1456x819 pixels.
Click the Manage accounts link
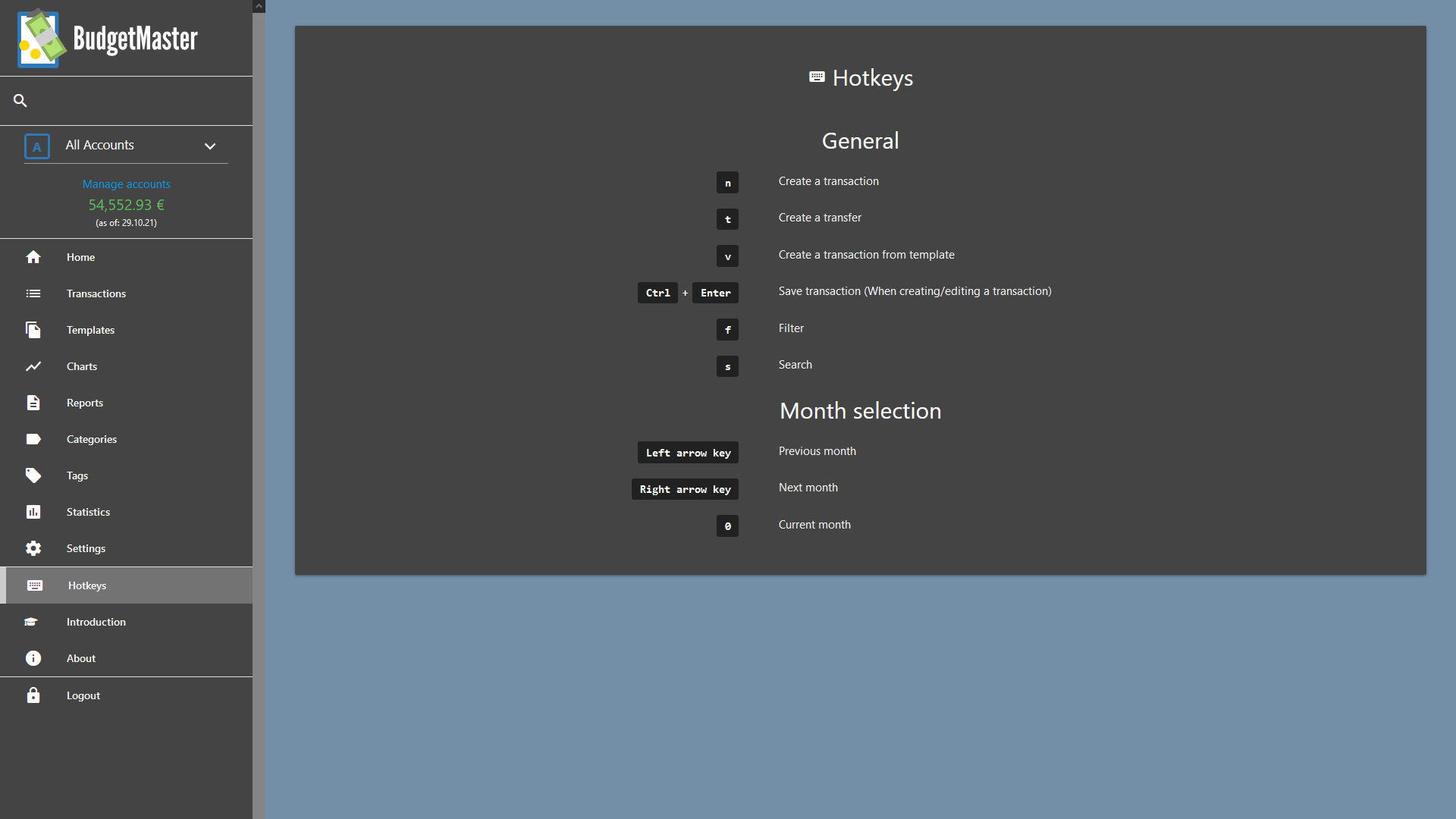click(126, 184)
